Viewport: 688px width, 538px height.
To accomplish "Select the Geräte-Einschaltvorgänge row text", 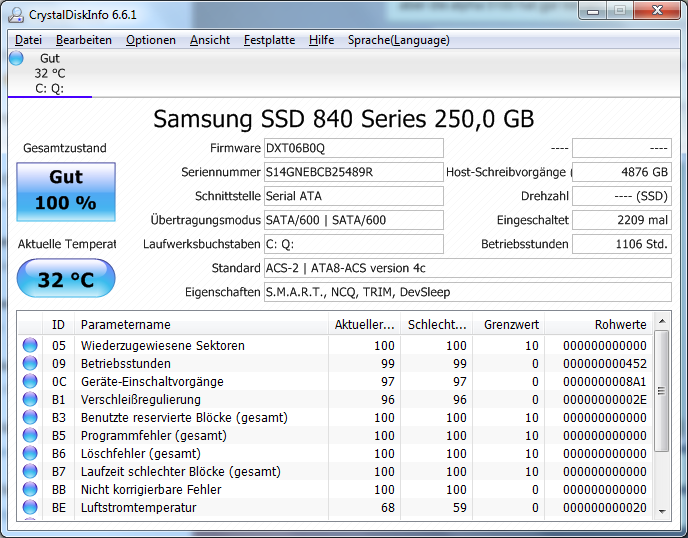I will coord(152,381).
